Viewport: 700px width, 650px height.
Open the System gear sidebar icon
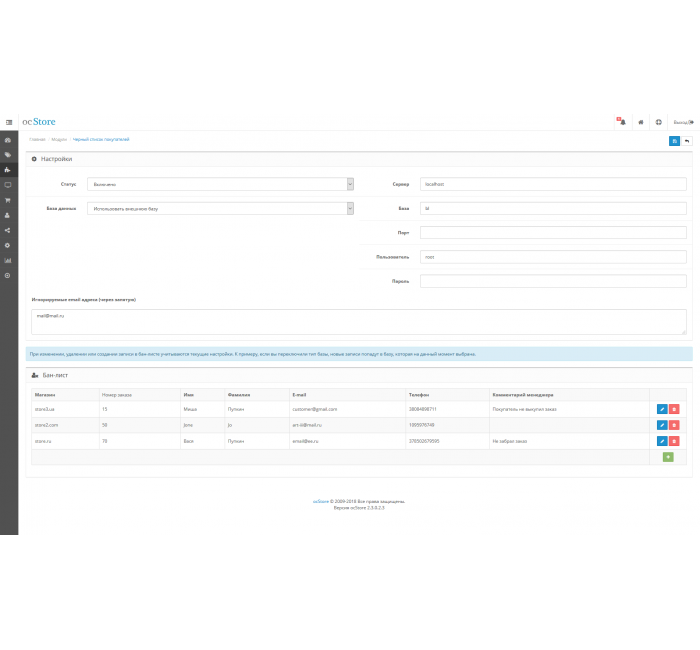tap(8, 246)
